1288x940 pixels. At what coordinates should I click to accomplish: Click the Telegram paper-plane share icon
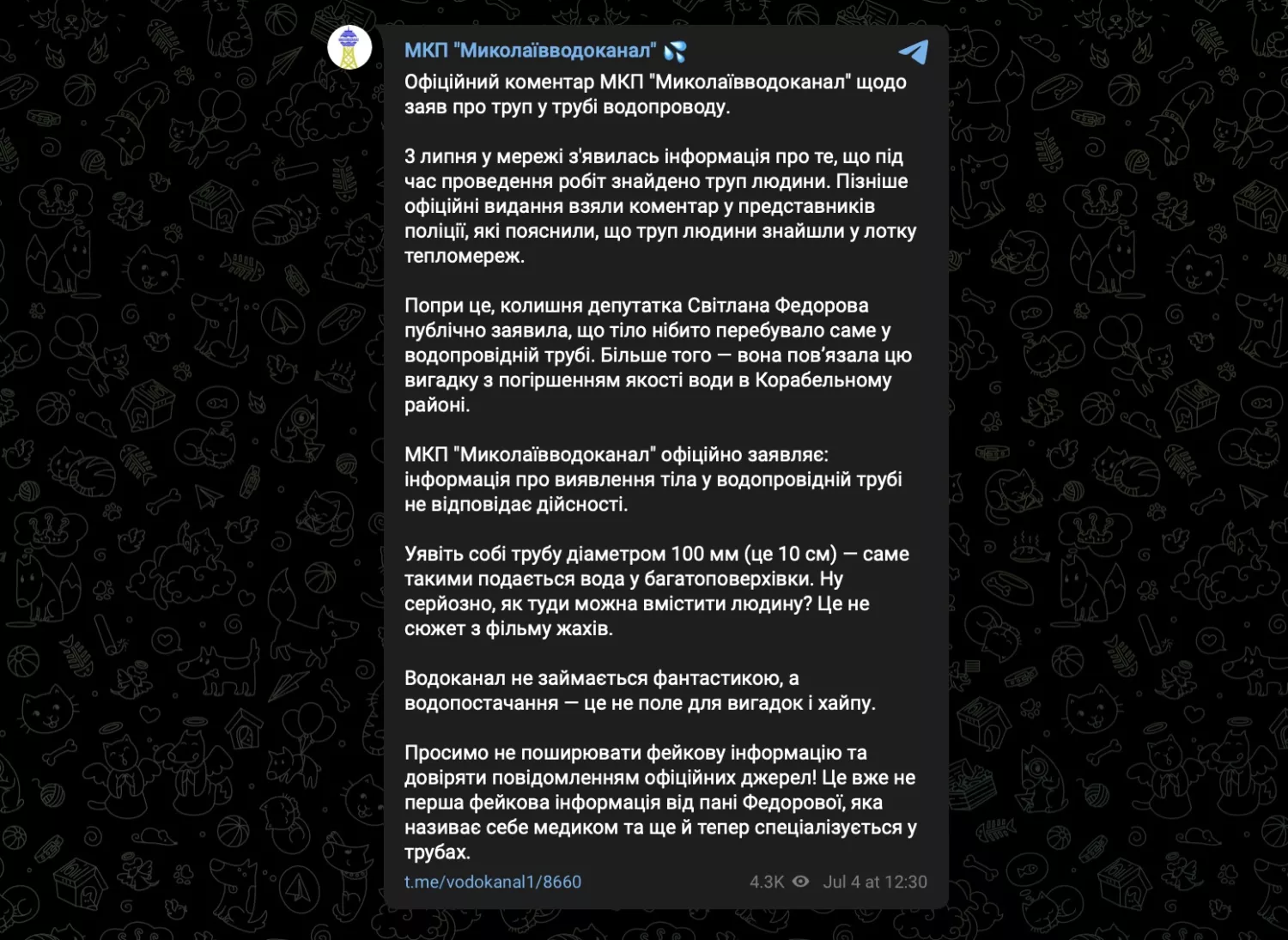[x=914, y=52]
